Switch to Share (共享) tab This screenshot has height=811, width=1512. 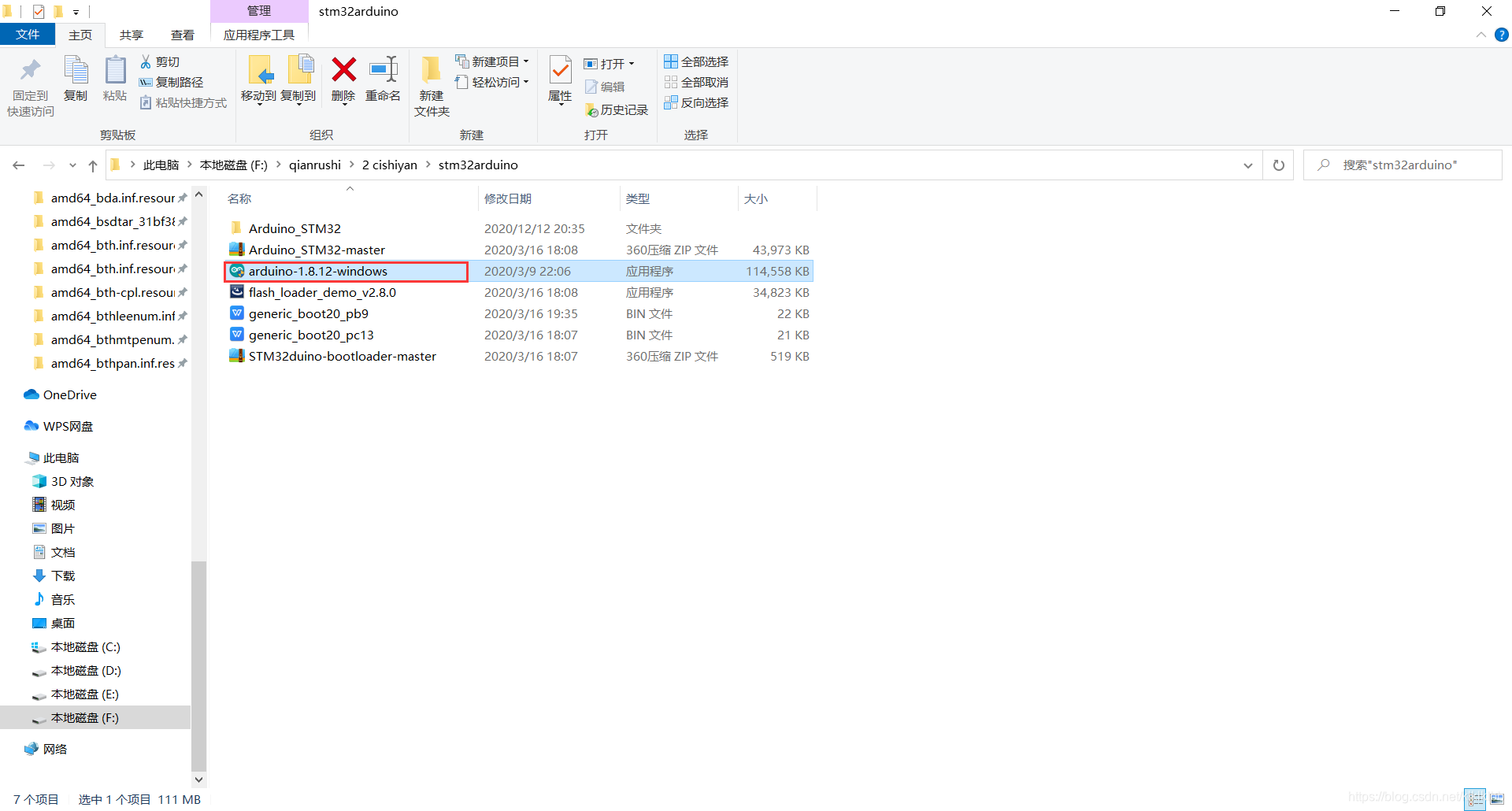point(132,35)
